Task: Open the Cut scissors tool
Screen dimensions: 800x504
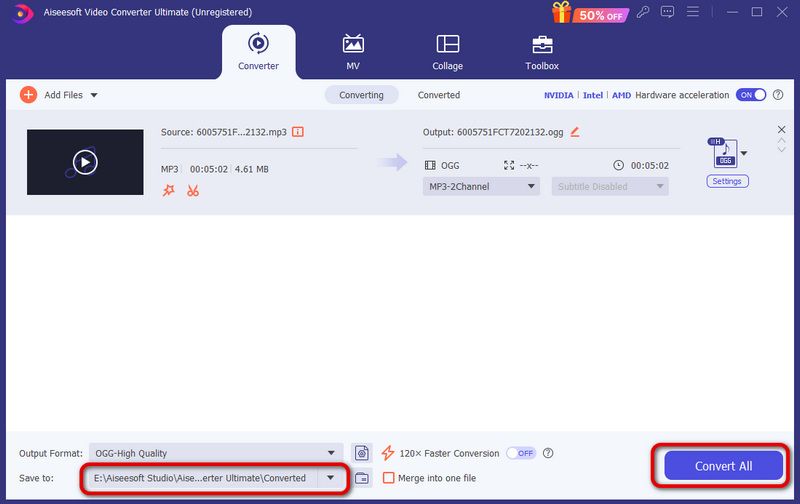Action: pyautogui.click(x=193, y=191)
